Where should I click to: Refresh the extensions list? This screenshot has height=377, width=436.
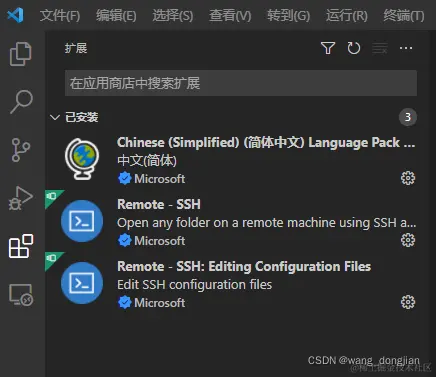point(354,48)
